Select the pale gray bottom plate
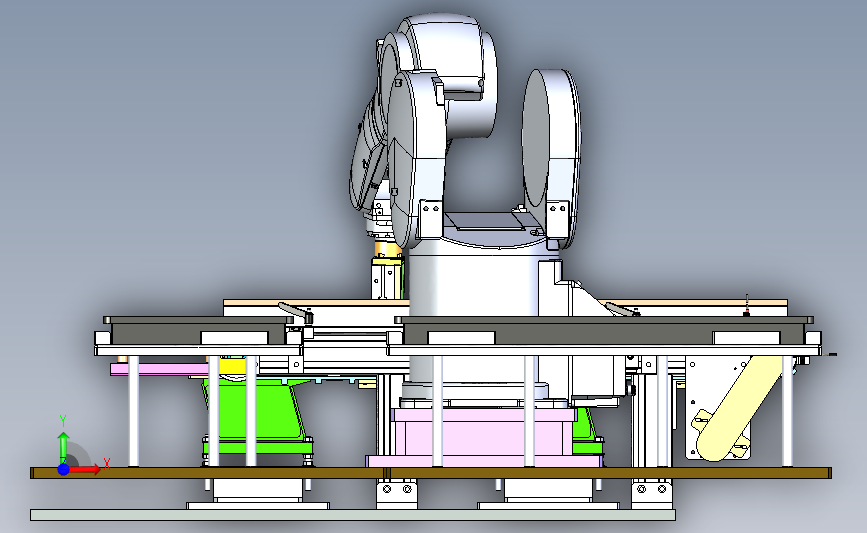Viewport: 867px width, 533px height. [353, 515]
